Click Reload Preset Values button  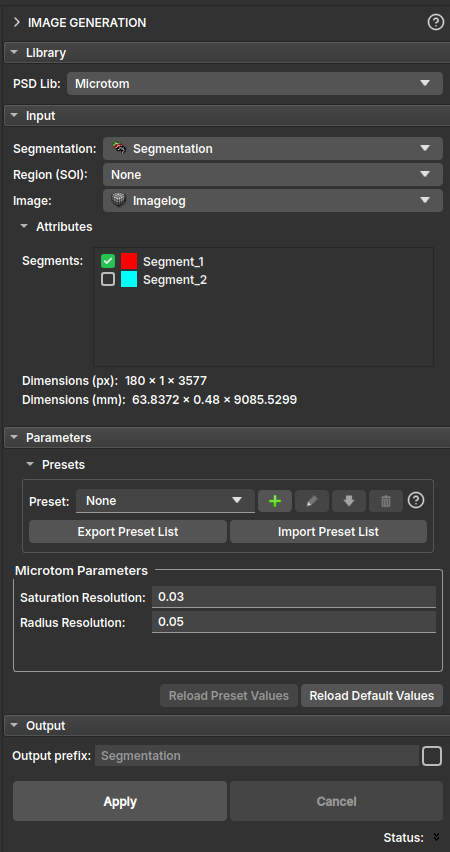pyautogui.click(x=229, y=696)
